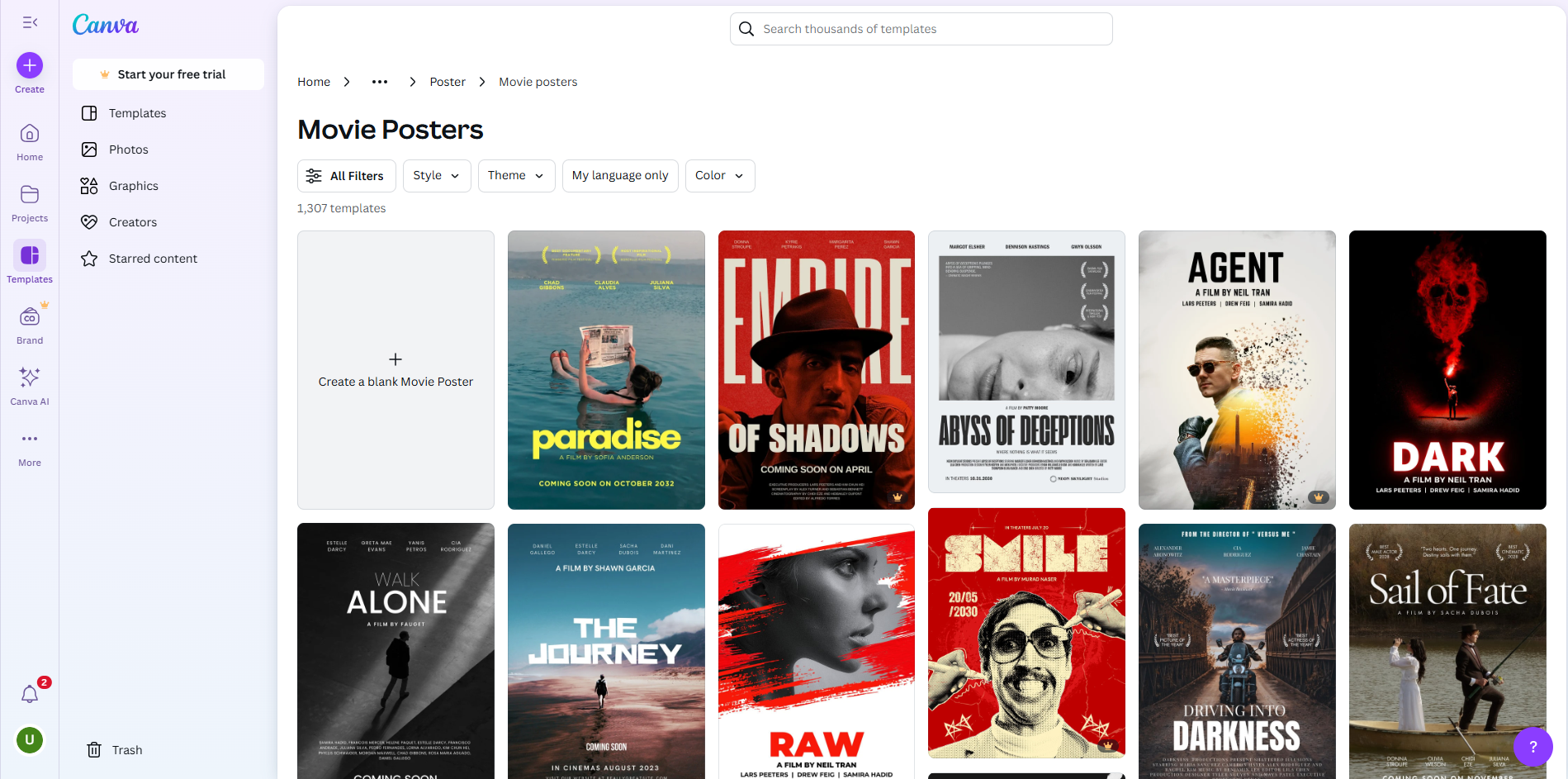Expand the Theme filter options
The width and height of the screenshot is (1568, 779).
(x=515, y=175)
